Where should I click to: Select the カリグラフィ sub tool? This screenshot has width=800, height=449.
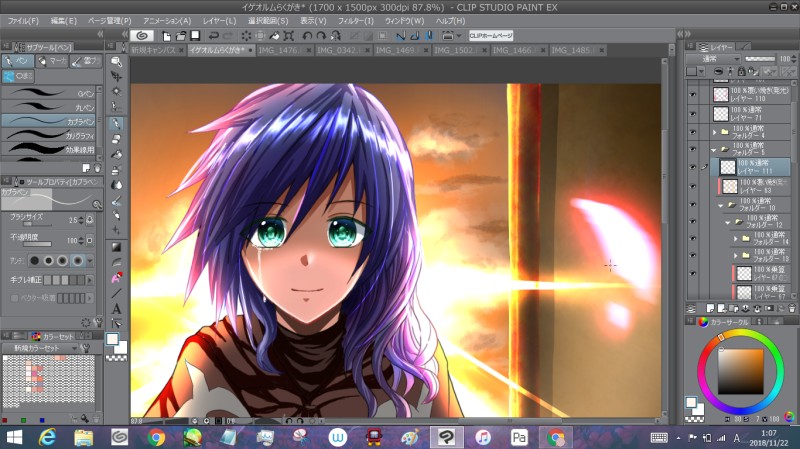50,135
